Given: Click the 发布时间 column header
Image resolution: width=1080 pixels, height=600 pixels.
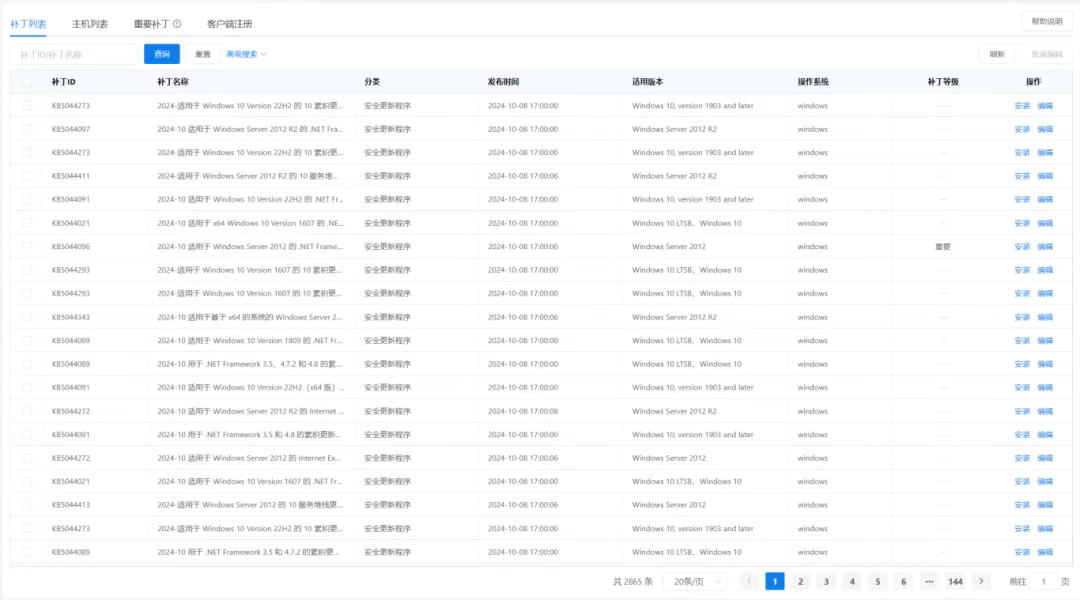Looking at the screenshot, I should click(503, 81).
